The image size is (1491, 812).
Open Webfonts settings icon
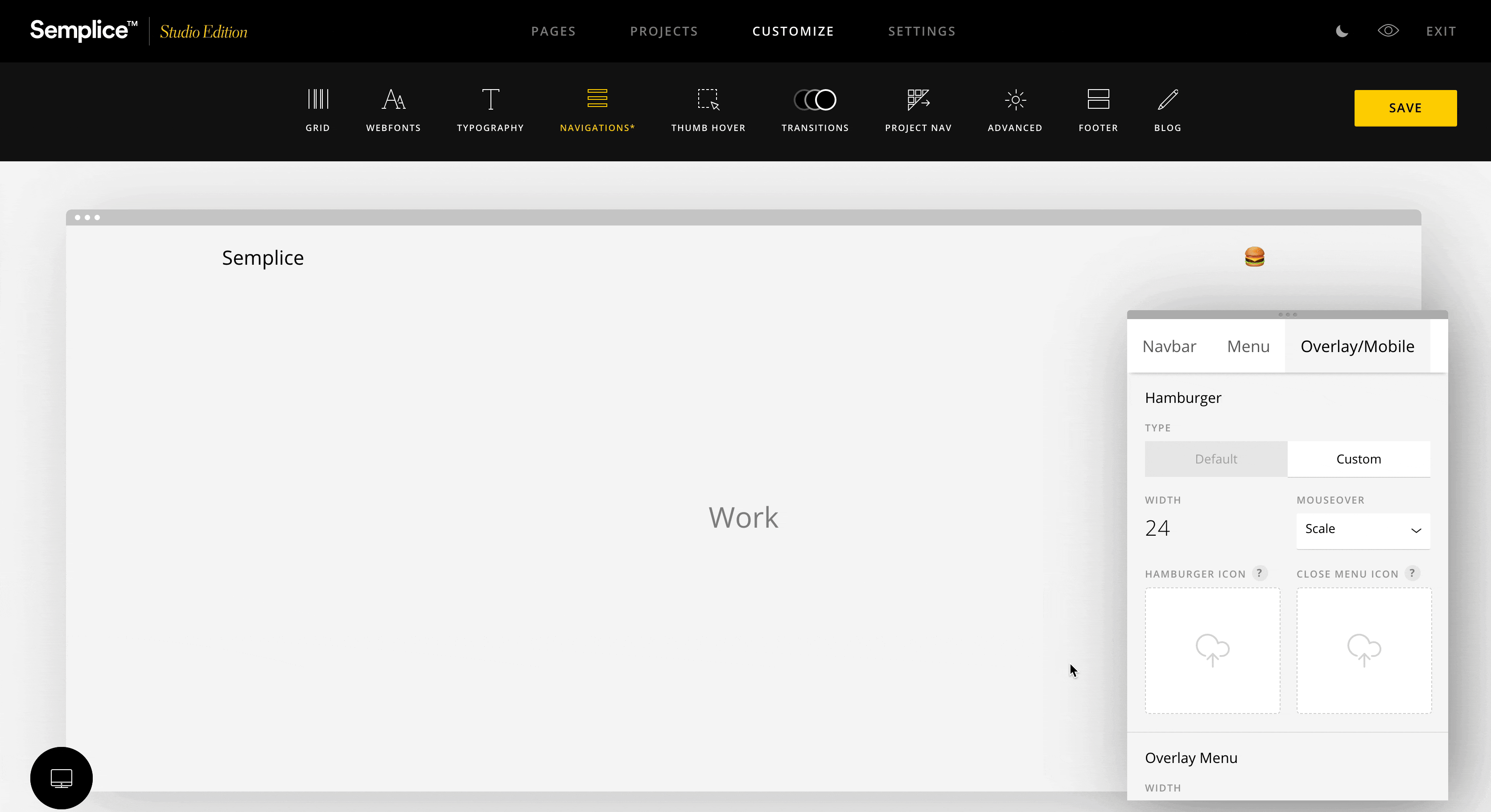(393, 100)
